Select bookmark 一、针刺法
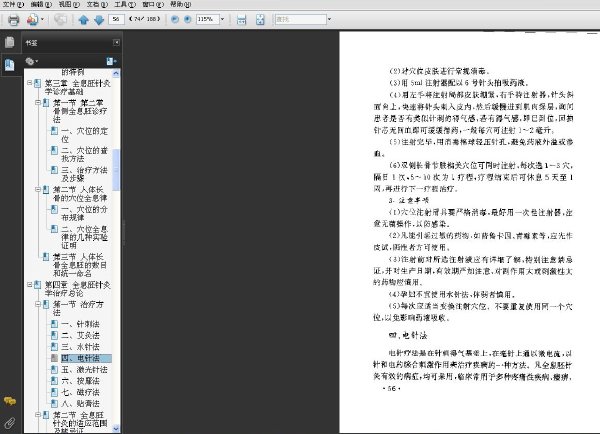 80,324
